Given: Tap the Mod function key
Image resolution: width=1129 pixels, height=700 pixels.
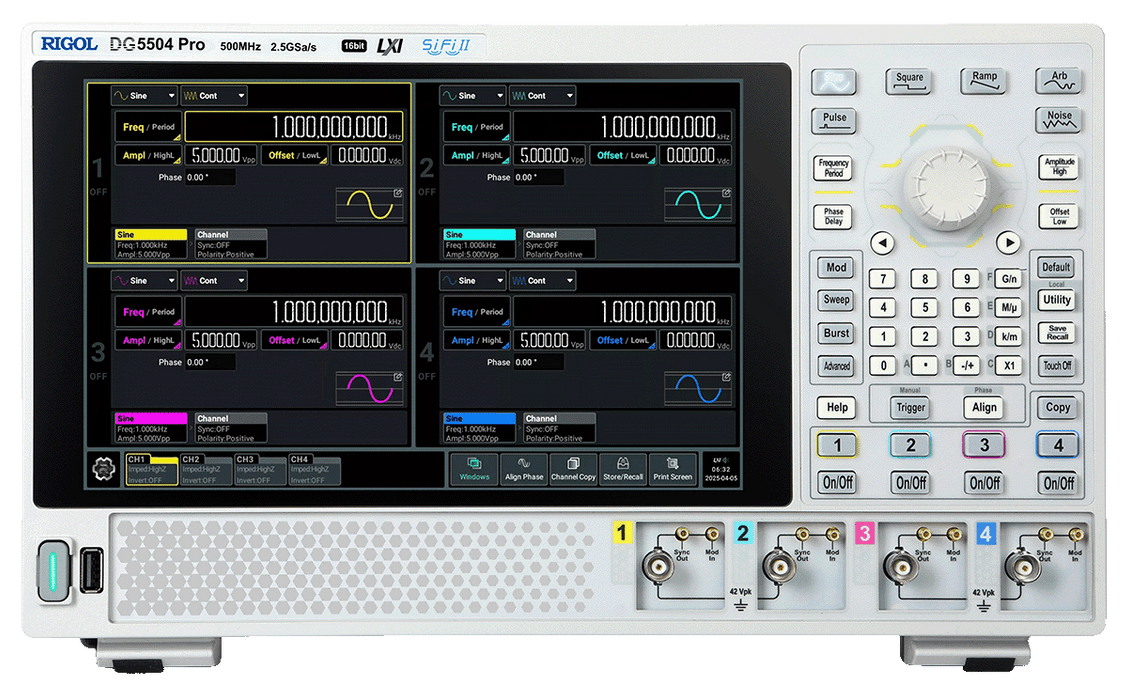Looking at the screenshot, I should (835, 268).
